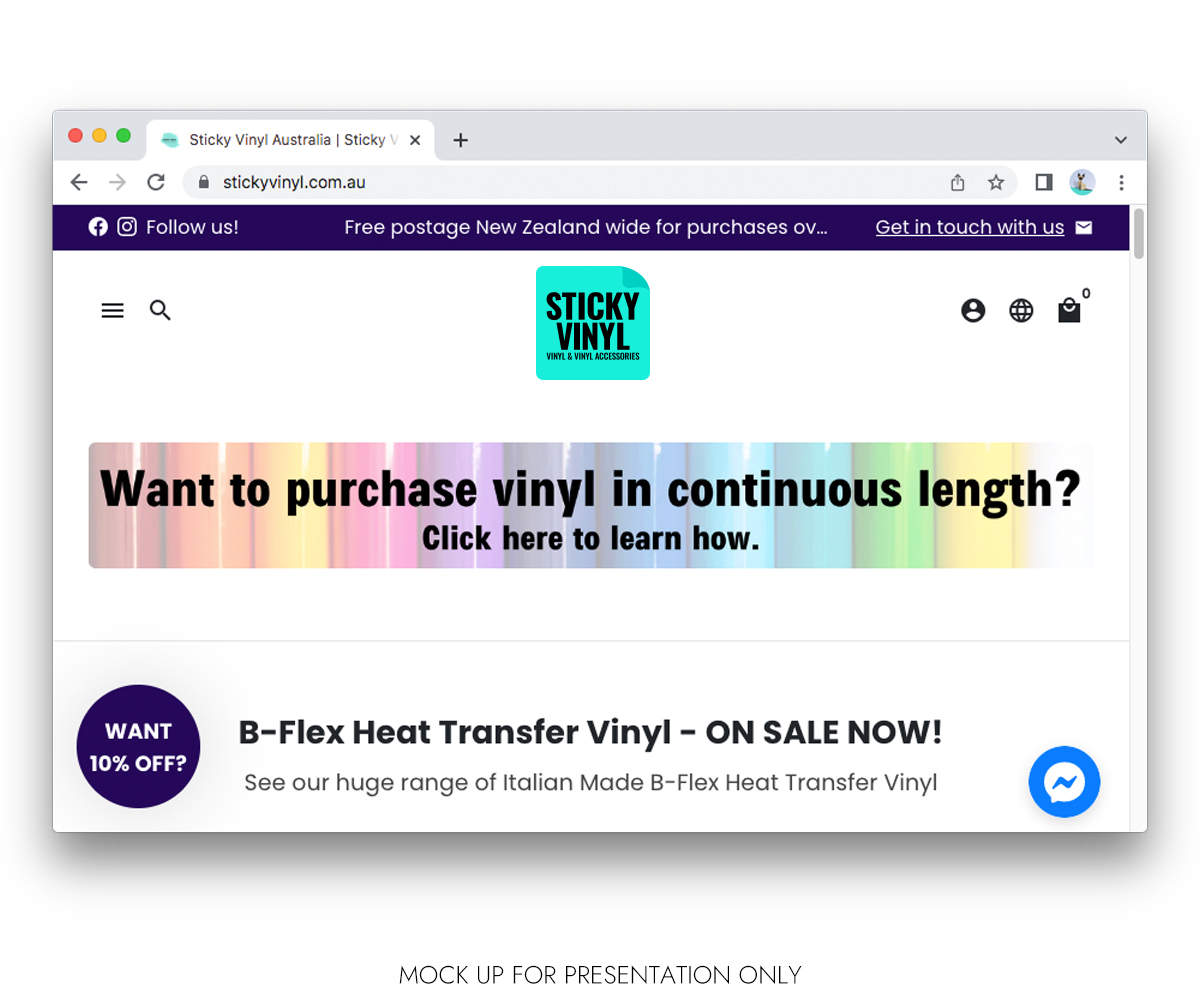
Task: Click the continuous length vinyl banner
Action: tap(590, 505)
